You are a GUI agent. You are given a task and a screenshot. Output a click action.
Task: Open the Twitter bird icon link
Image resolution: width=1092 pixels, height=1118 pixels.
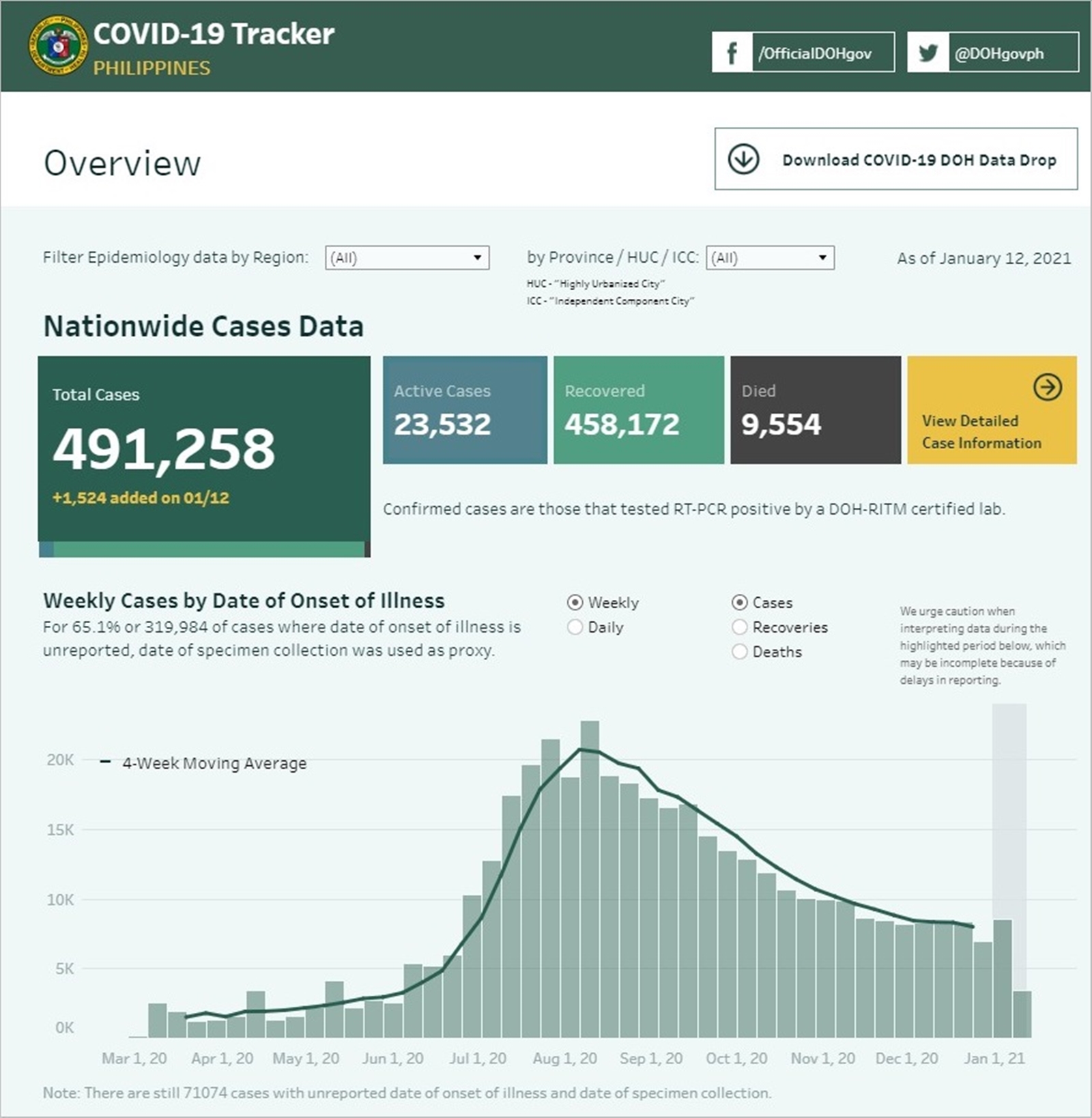tap(928, 53)
